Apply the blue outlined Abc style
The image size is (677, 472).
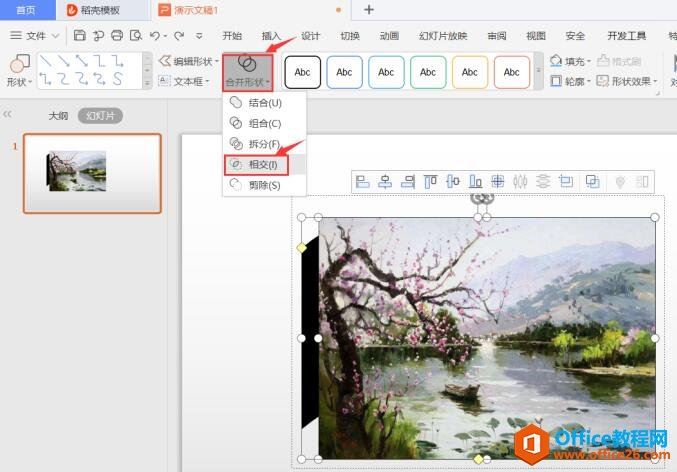click(344, 72)
